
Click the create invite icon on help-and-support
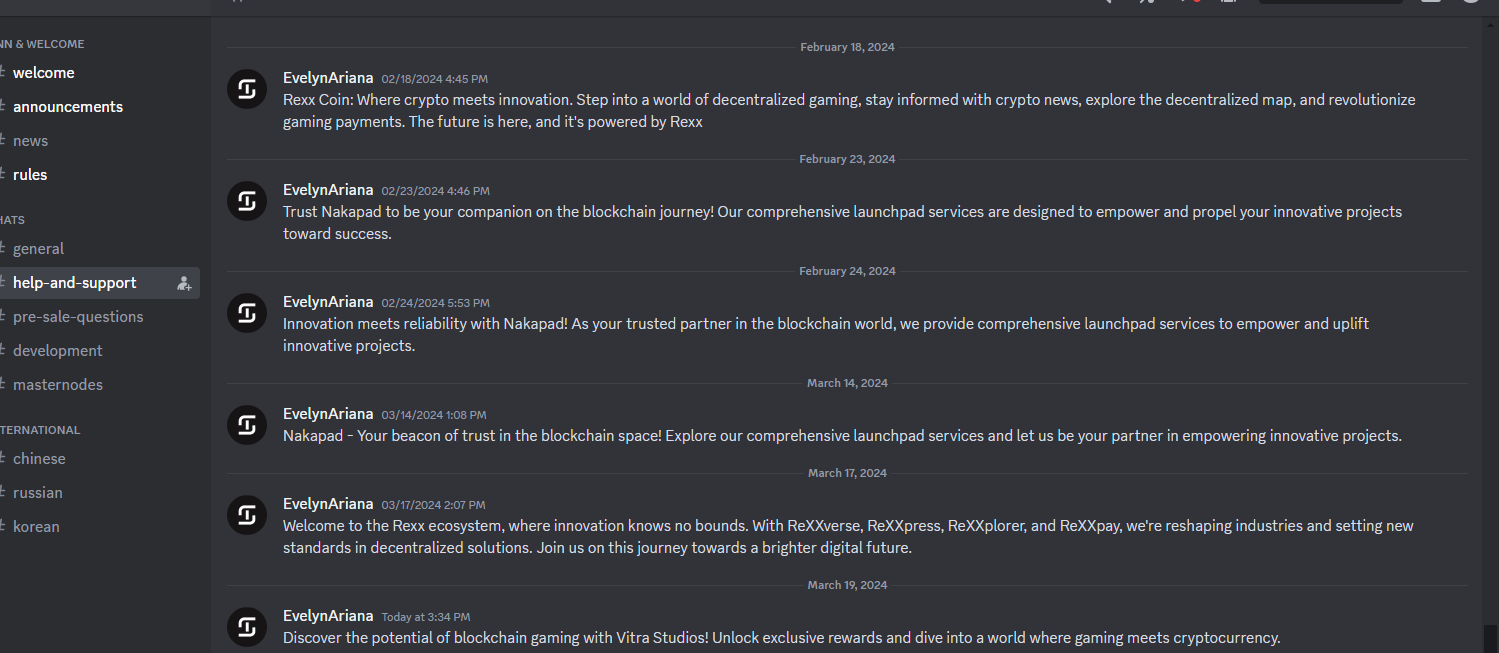point(184,283)
